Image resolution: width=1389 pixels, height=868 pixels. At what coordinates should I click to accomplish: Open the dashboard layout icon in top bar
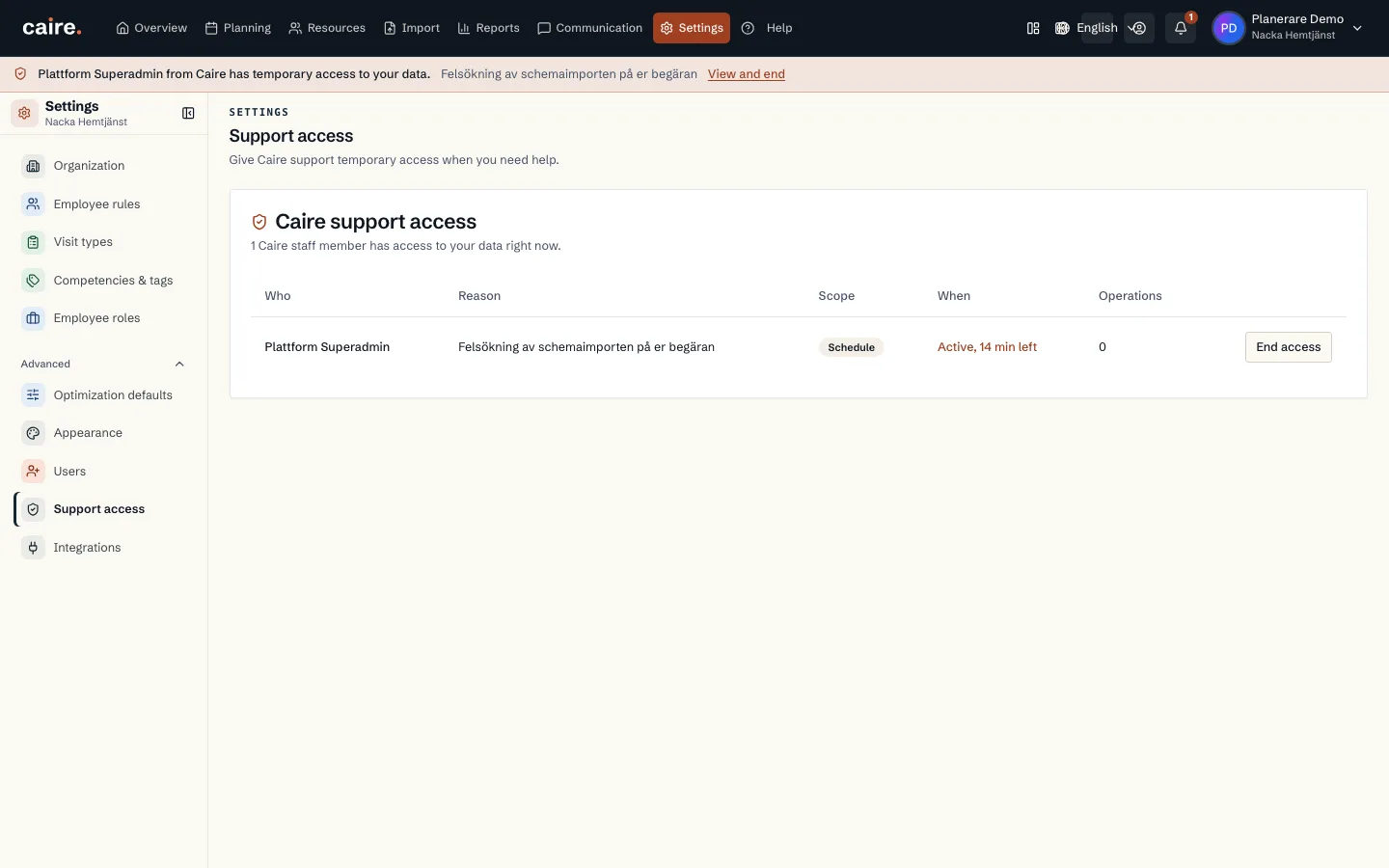[x=1033, y=28]
